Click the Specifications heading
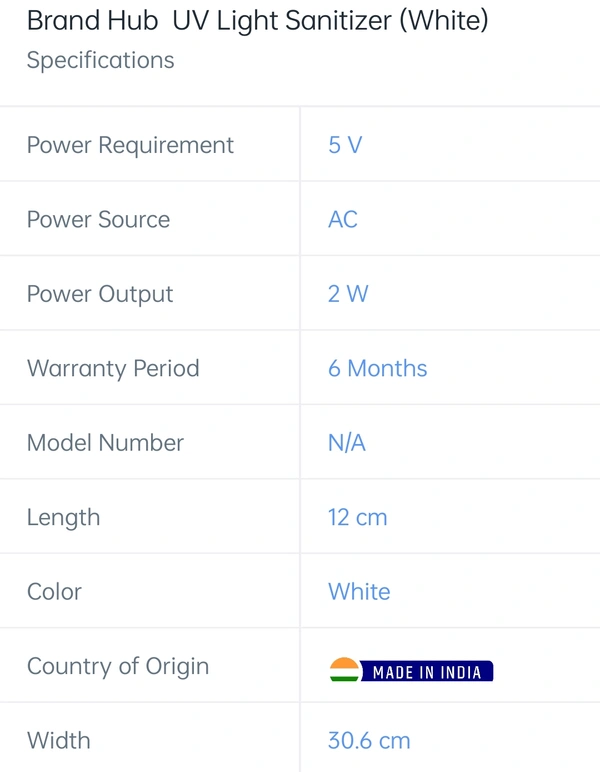 [100, 61]
